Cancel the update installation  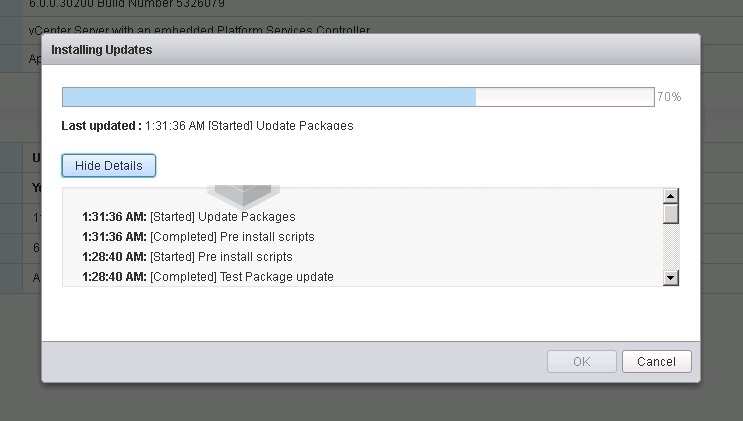[656, 362]
